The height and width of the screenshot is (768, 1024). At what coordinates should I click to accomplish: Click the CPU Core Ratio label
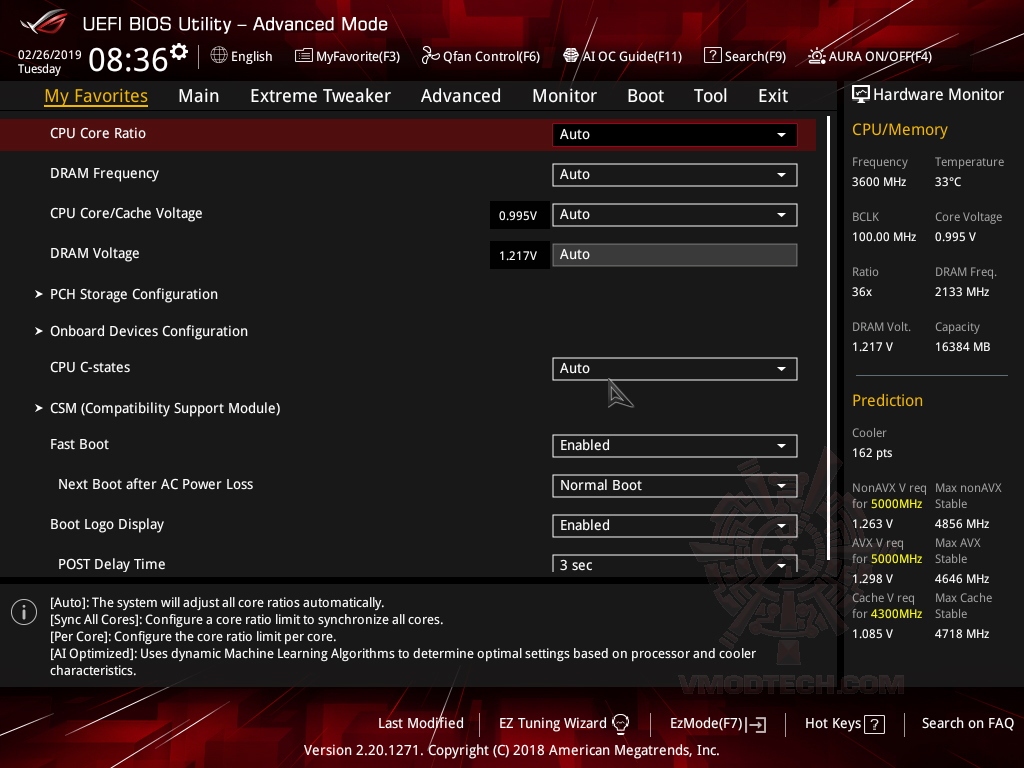click(98, 133)
